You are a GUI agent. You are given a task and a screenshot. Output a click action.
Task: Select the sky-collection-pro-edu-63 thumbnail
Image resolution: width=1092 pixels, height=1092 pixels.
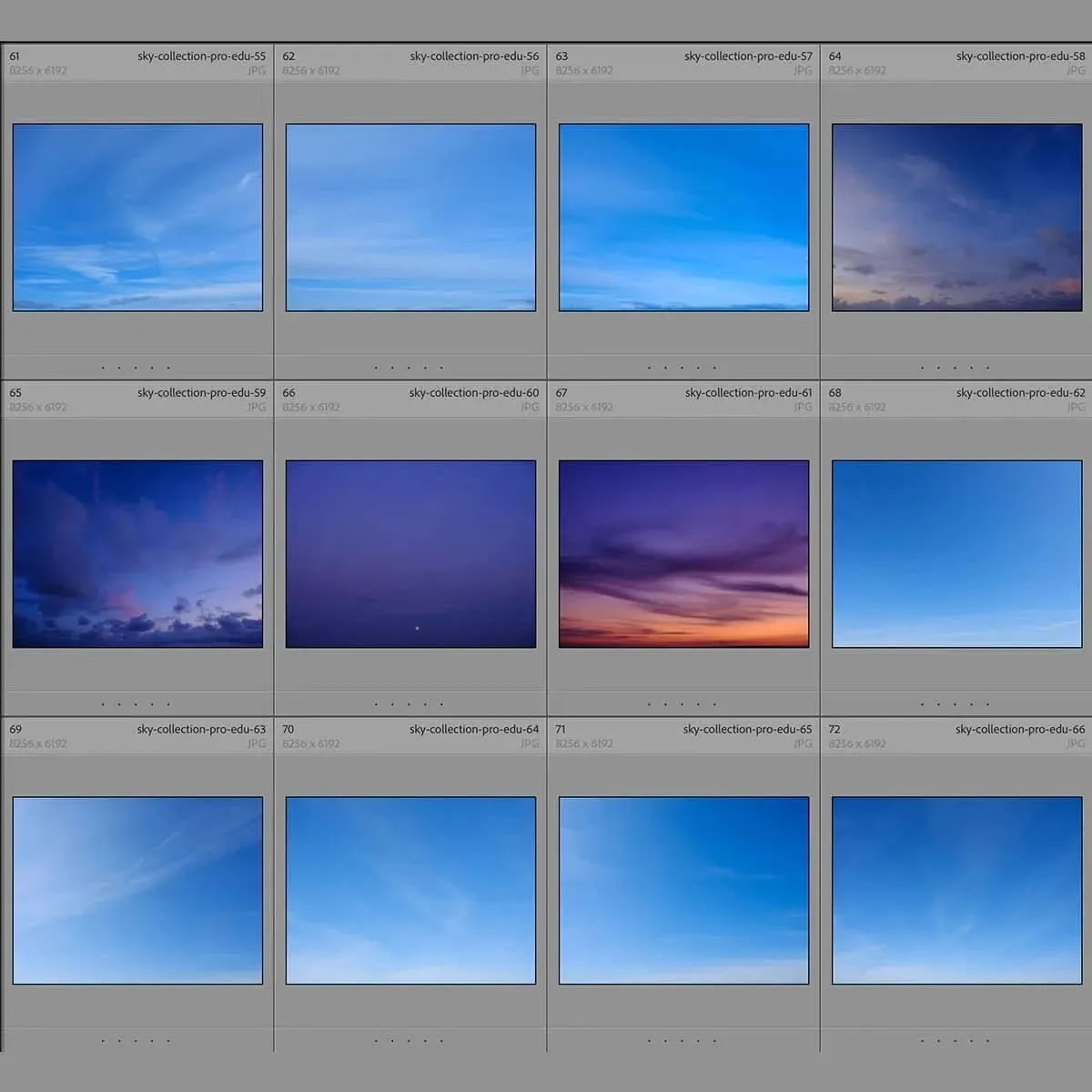click(137, 891)
